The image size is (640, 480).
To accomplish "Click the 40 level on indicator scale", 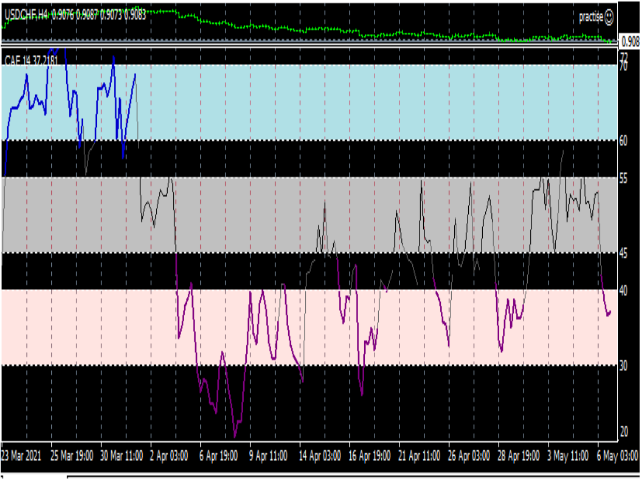I will (623, 291).
